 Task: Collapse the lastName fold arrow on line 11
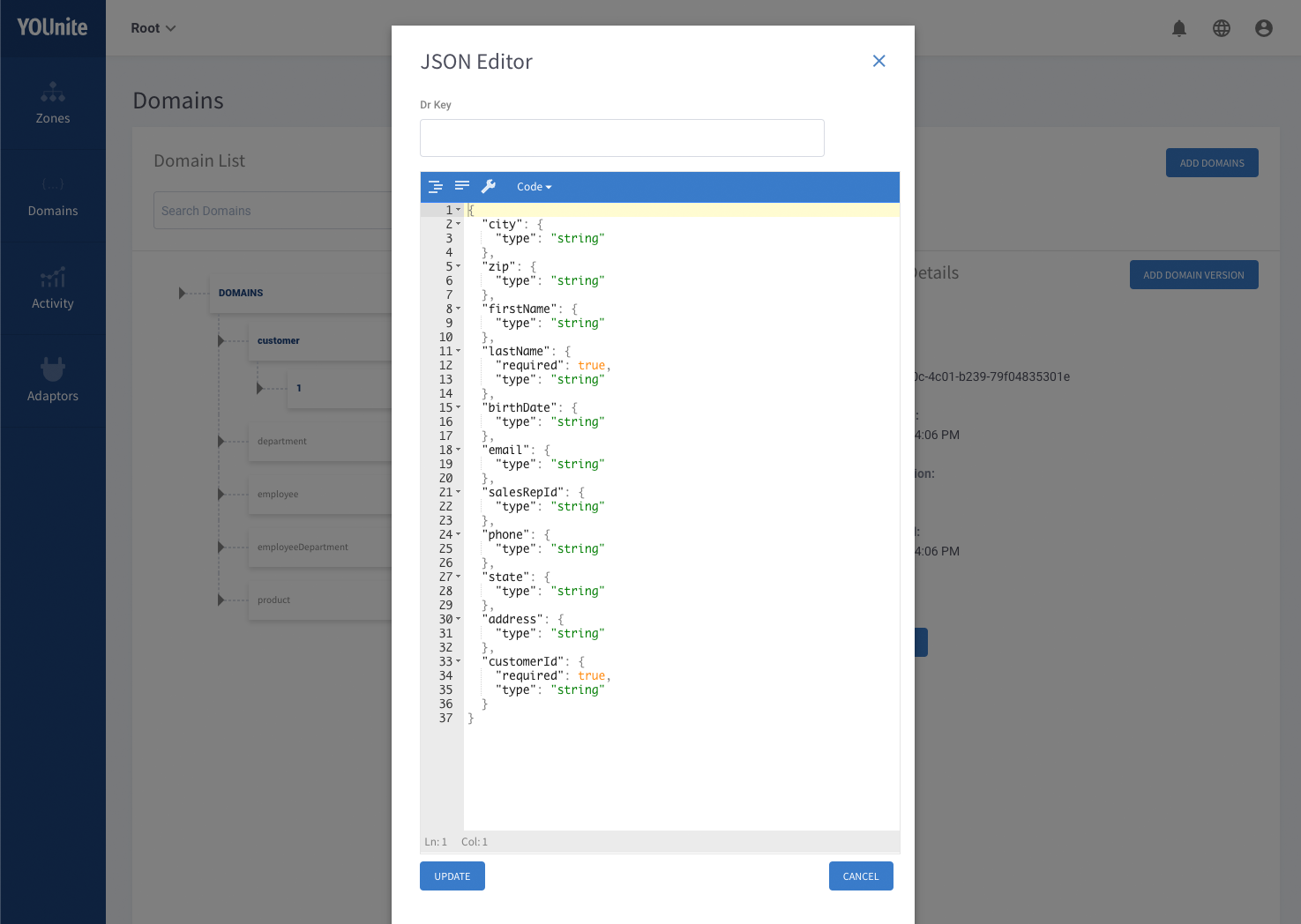click(459, 351)
